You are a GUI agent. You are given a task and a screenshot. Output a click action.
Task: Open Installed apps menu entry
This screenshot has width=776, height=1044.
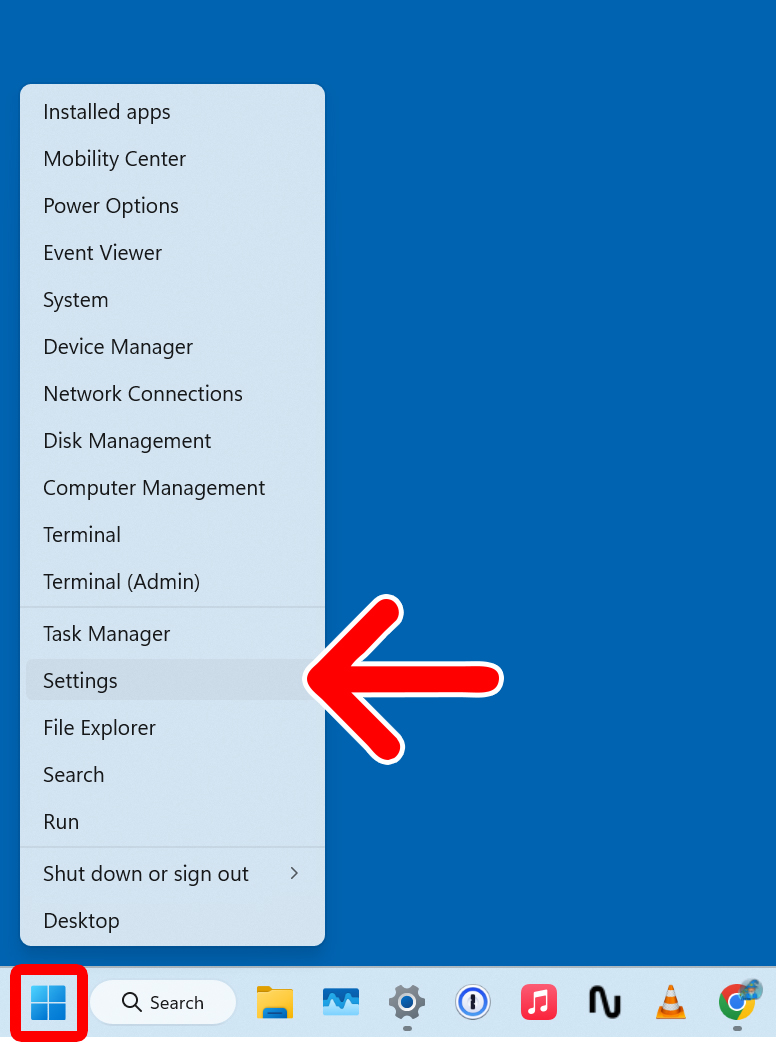107,112
